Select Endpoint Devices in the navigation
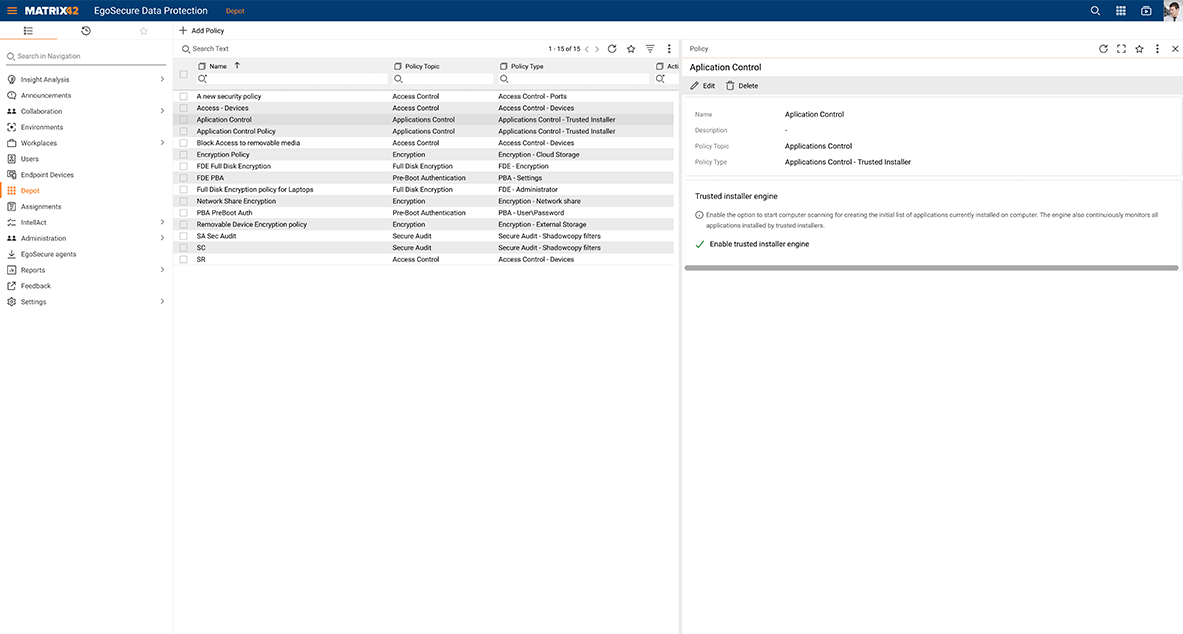The height and width of the screenshot is (634, 1183). (52, 174)
